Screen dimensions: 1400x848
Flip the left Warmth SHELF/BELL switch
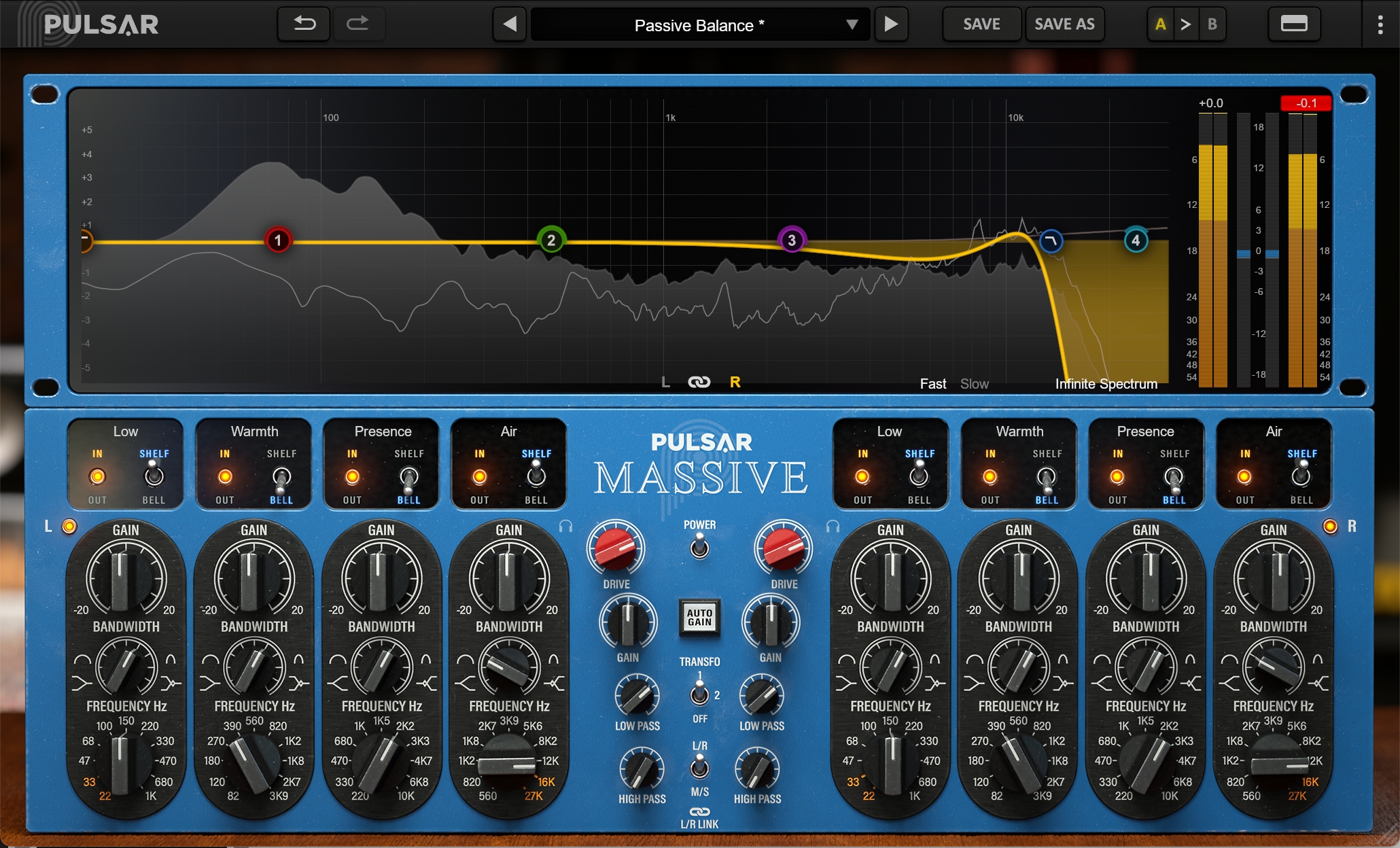coord(281,478)
